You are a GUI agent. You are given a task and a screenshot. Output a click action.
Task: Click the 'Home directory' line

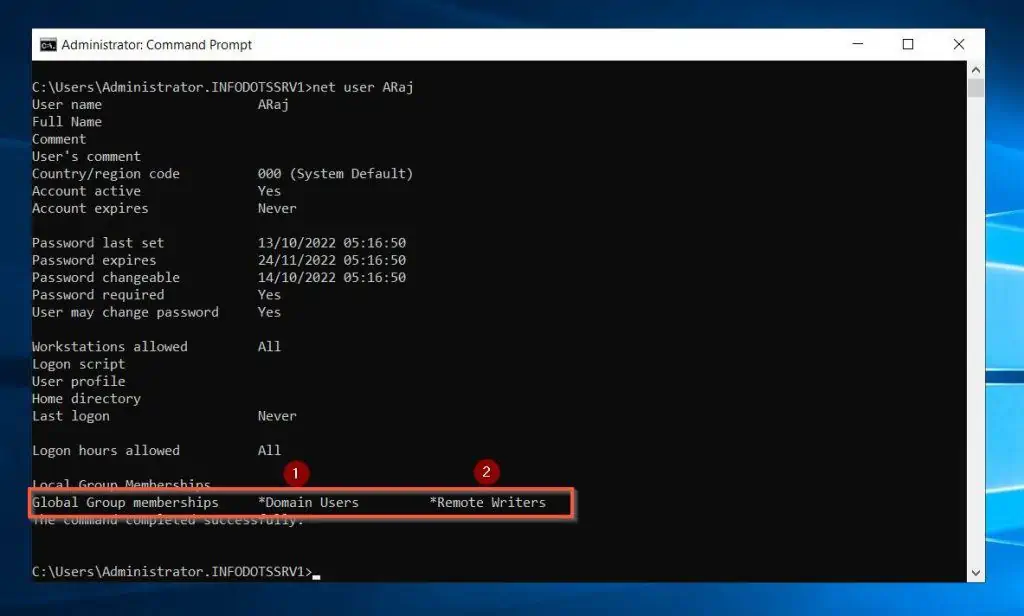86,398
